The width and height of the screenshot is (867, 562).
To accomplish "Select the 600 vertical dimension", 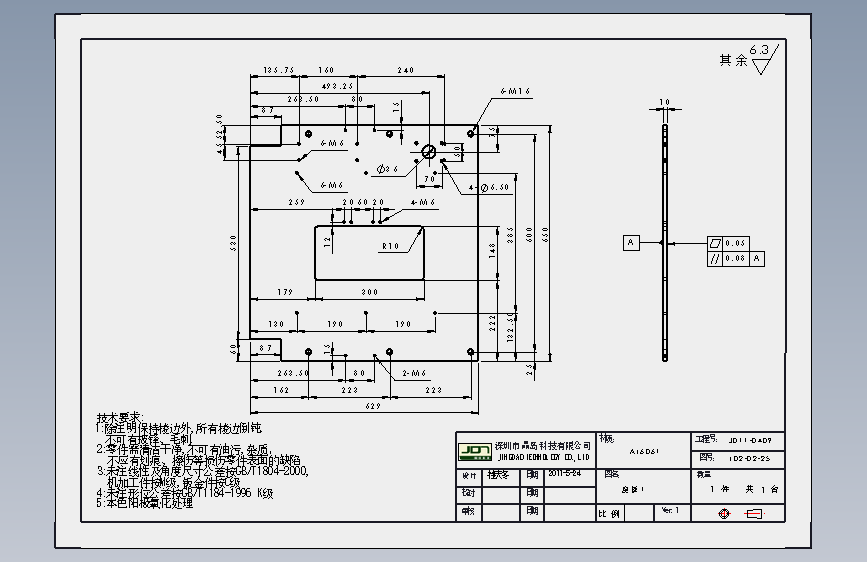I will pyautogui.click(x=529, y=235).
